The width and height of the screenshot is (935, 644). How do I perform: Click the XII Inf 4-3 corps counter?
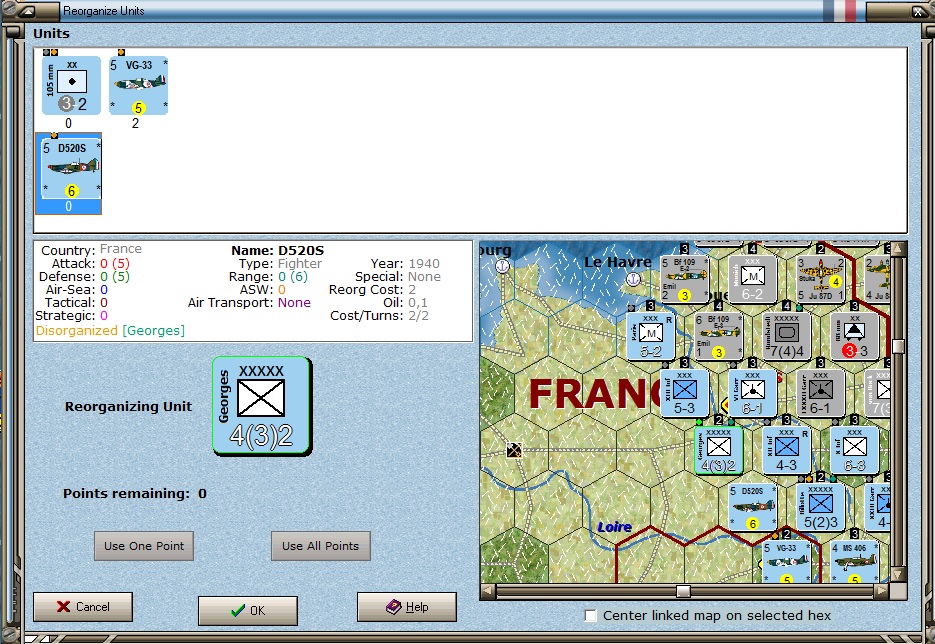[787, 450]
